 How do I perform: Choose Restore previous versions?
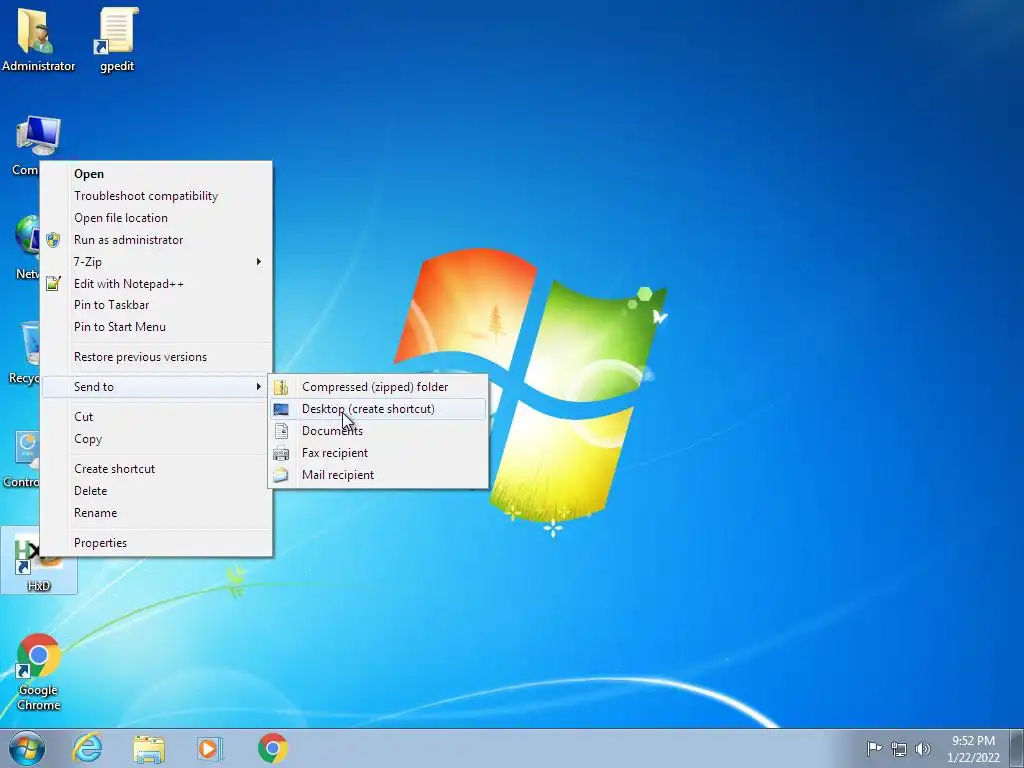(x=157, y=357)
